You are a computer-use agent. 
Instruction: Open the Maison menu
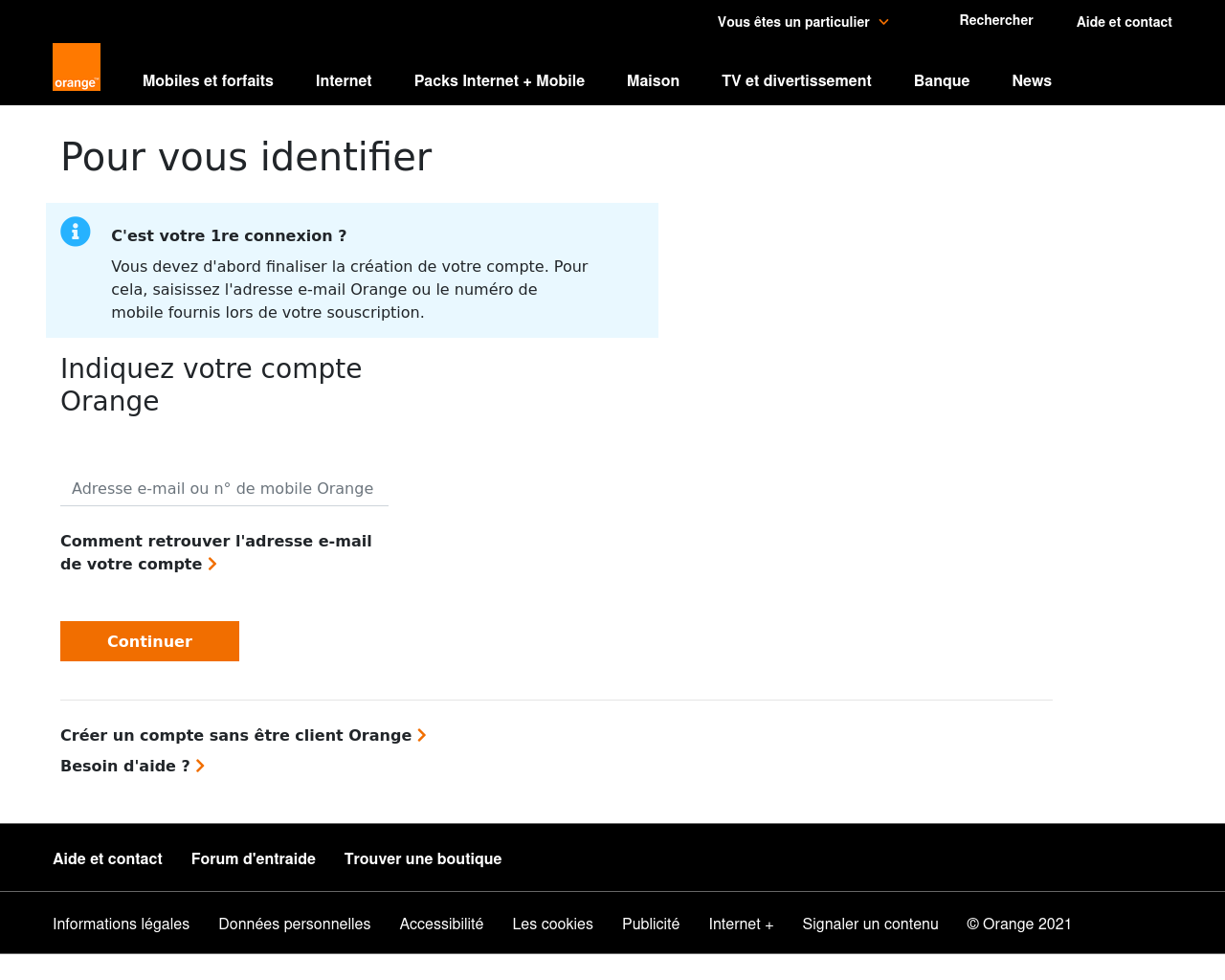pos(653,81)
